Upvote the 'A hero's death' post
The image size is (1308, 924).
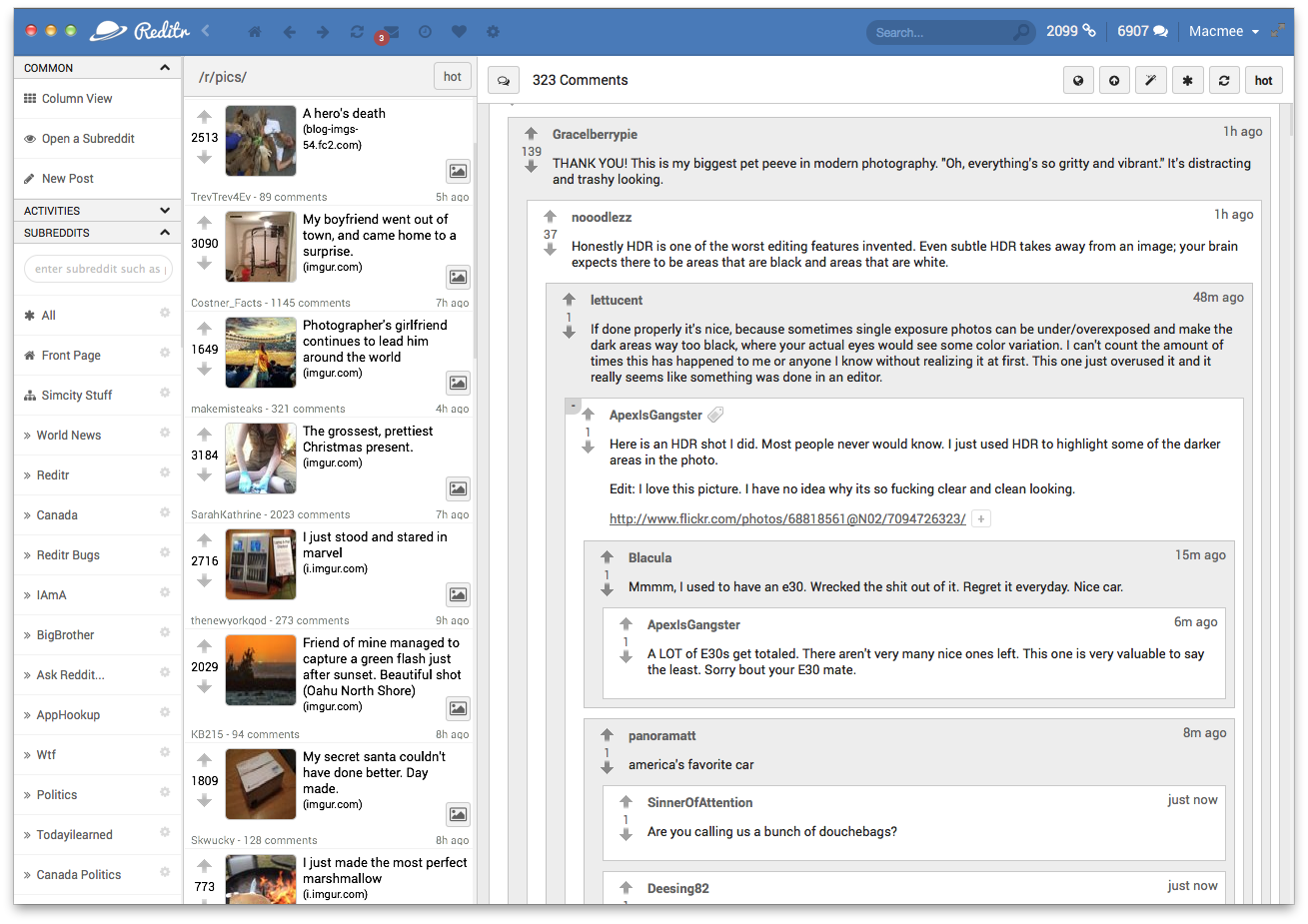click(204, 117)
